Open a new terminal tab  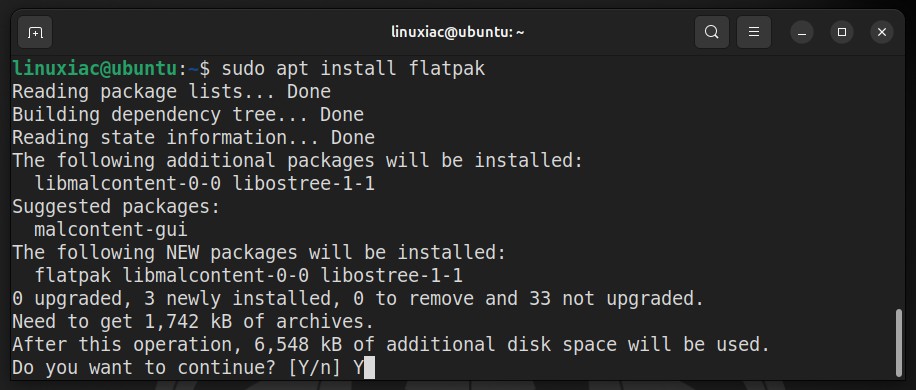[x=35, y=32]
